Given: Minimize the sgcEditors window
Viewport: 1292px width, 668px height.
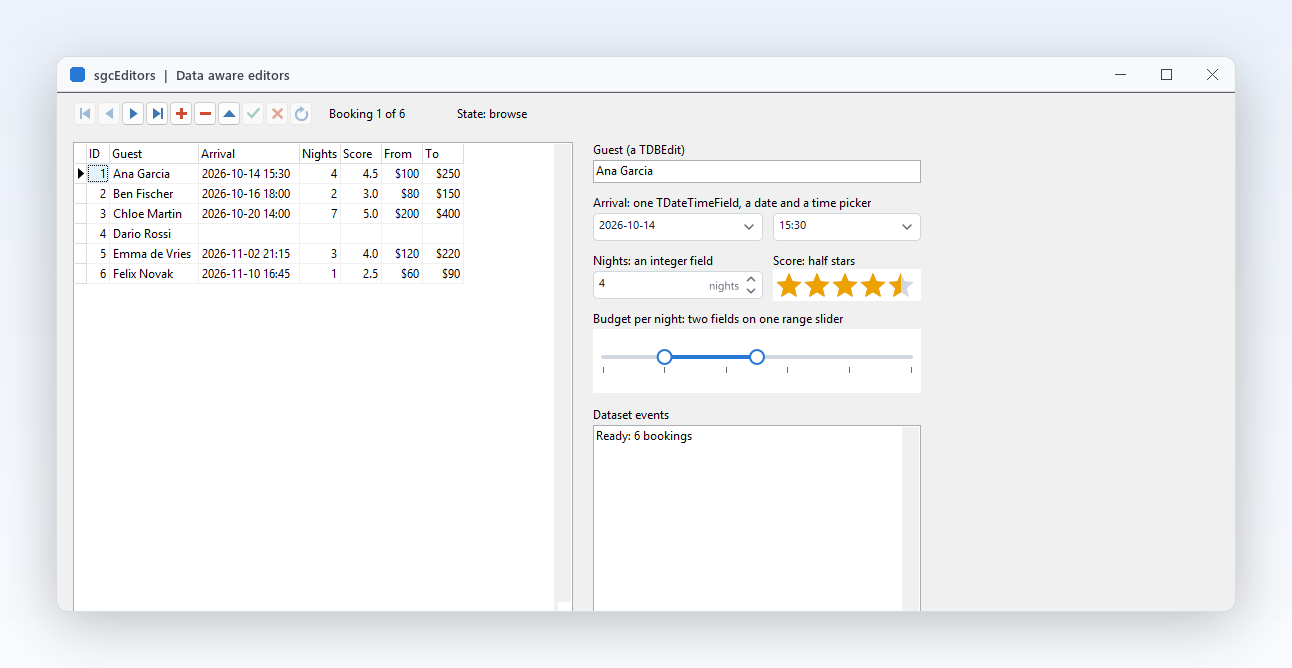Looking at the screenshot, I should 1120,75.
